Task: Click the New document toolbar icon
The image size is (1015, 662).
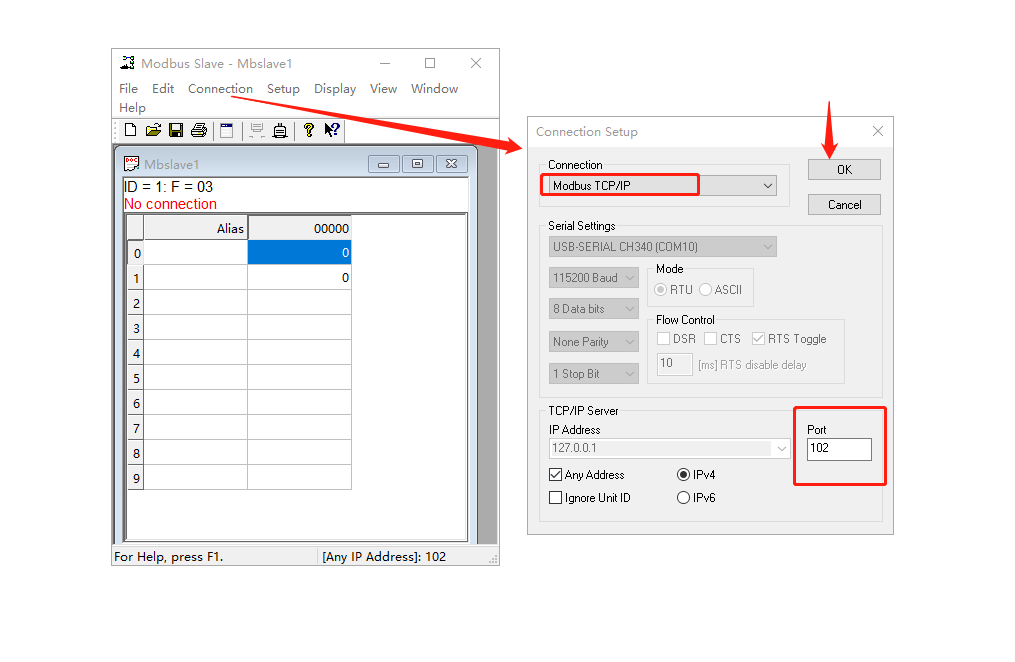Action: point(130,130)
